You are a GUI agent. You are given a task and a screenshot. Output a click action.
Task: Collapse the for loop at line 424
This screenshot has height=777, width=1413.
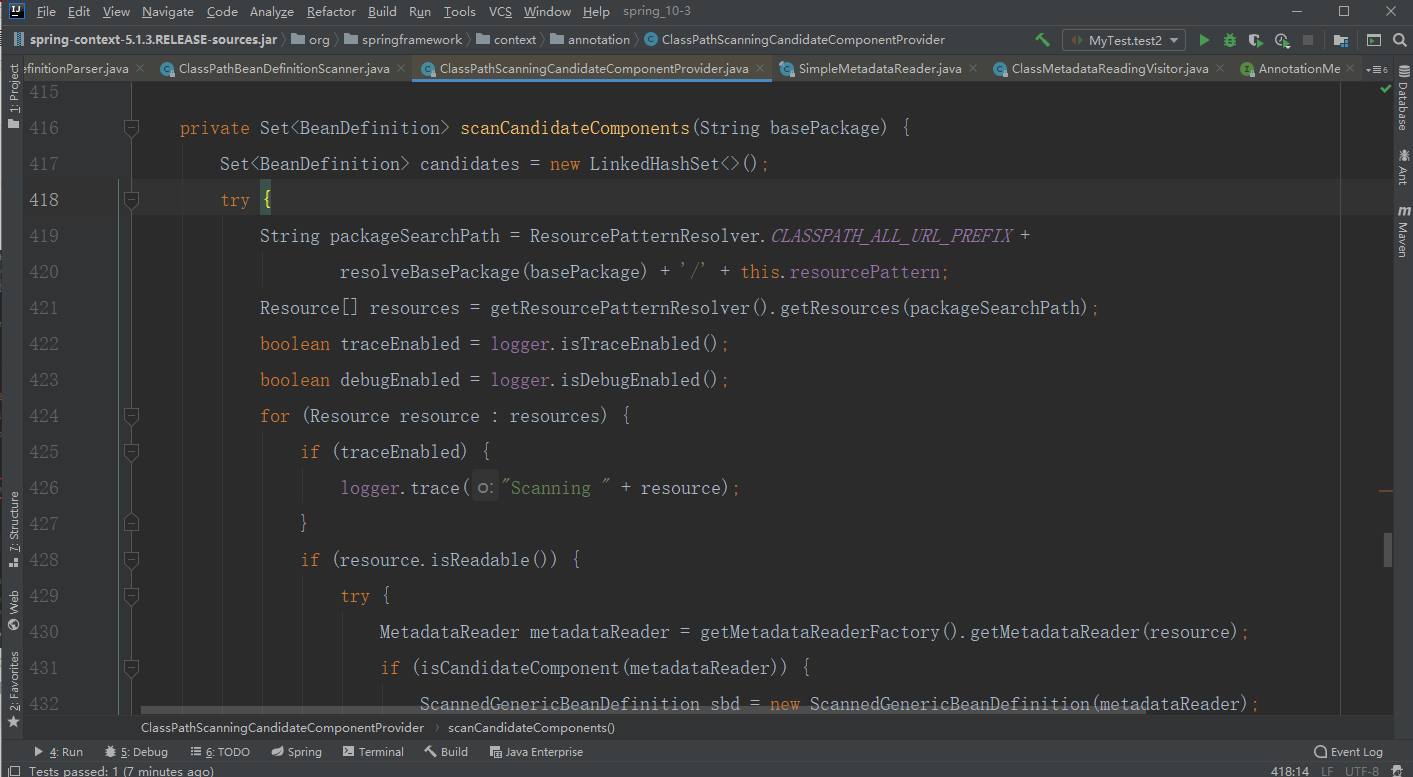pos(130,416)
